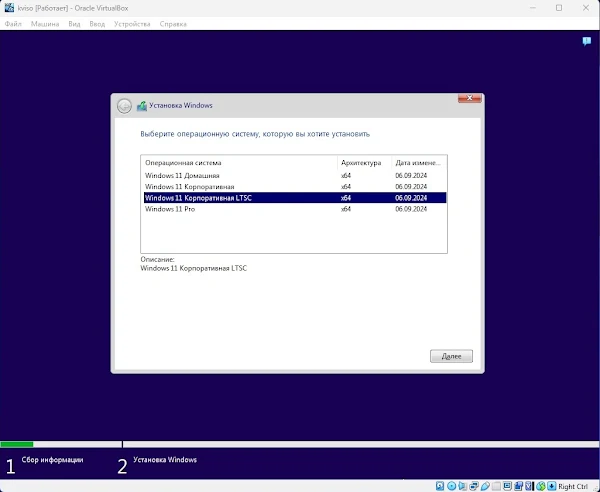Click the recording indicator icon
Viewport: 600px width, 492px height.
pyautogui.click(x=519, y=486)
